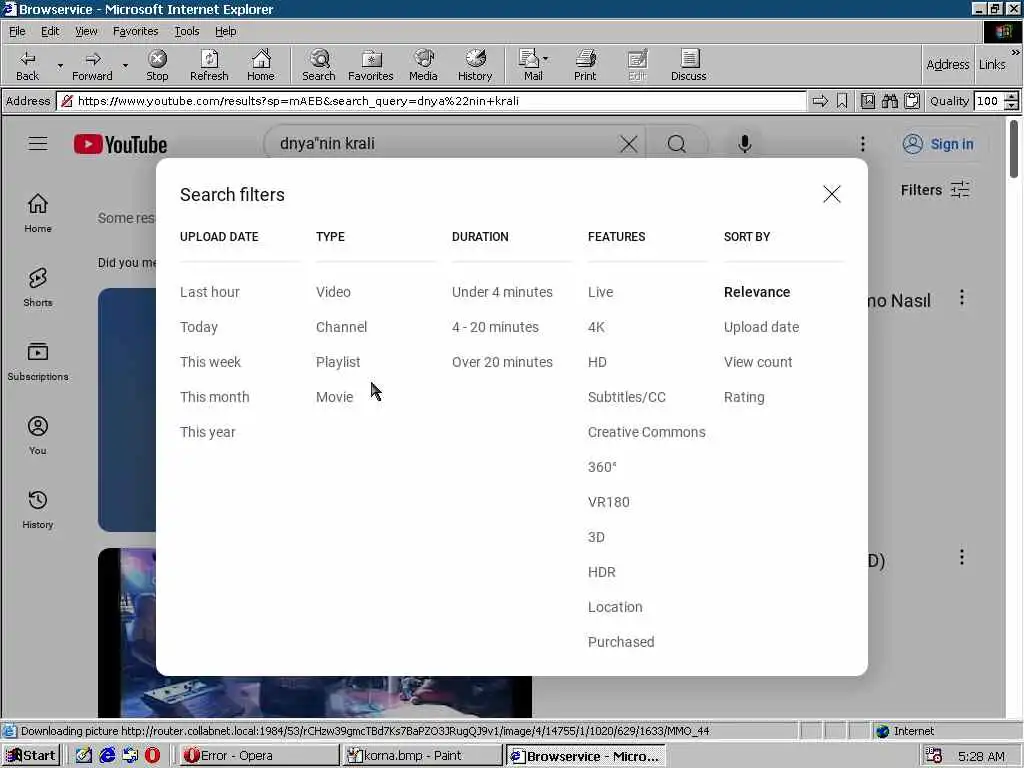Select Movie type filter
Image resolution: width=1024 pixels, height=768 pixels.
334,397
